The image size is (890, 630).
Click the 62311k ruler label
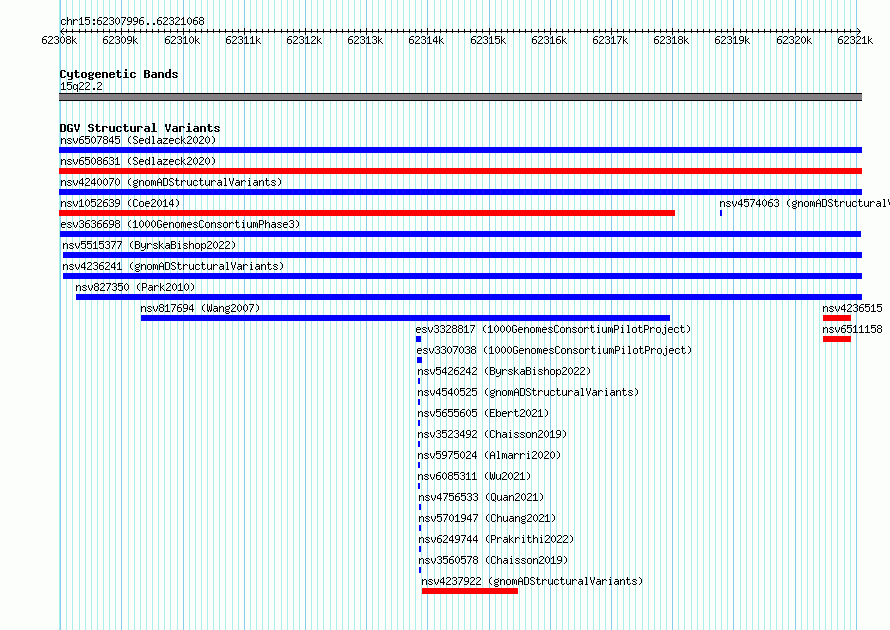pyautogui.click(x=243, y=40)
